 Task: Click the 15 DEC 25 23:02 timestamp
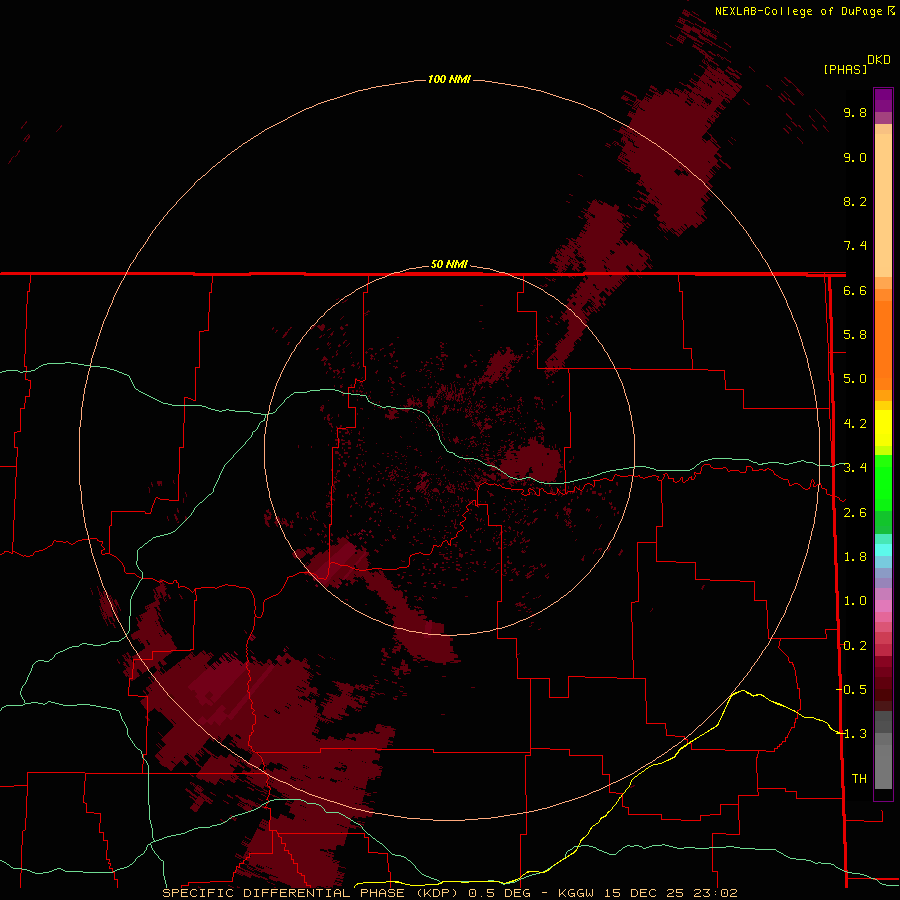click(672, 894)
